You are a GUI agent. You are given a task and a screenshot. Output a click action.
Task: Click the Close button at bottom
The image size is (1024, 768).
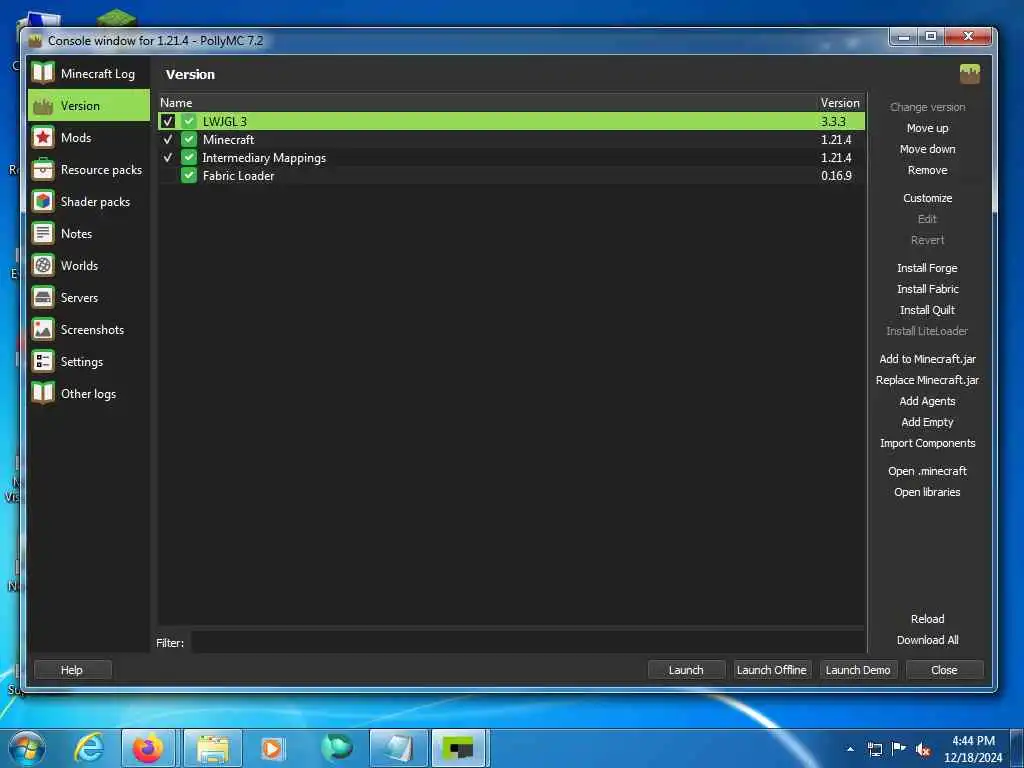[x=944, y=670]
